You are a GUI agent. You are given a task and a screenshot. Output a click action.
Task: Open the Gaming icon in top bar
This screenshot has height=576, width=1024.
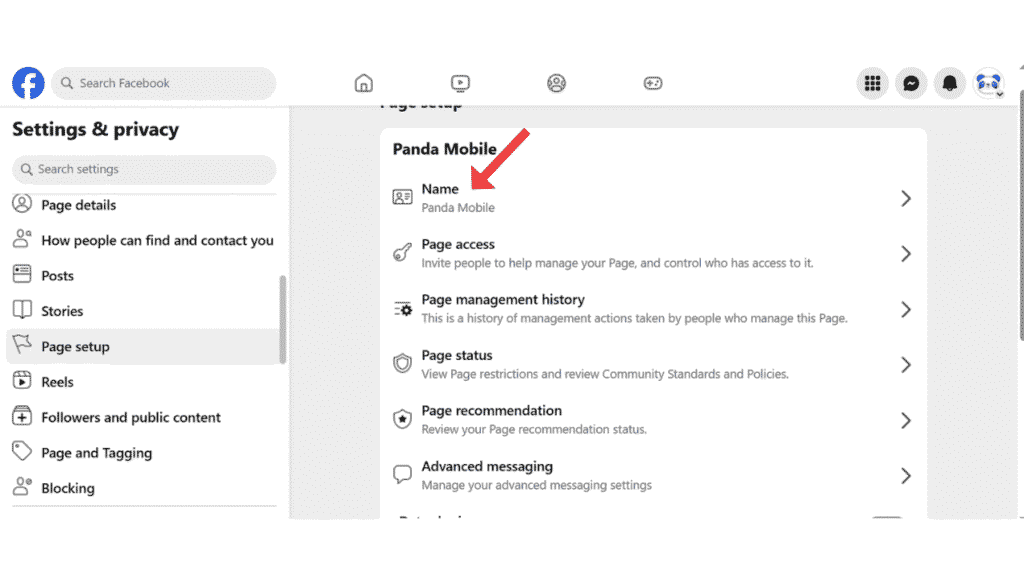coord(653,83)
